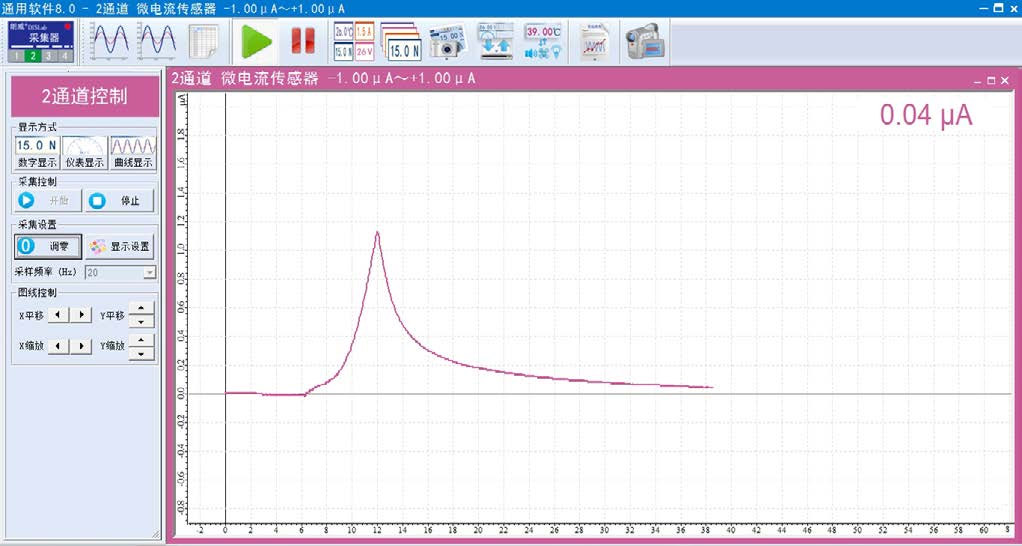
Task: Click the 调零 zero calibration button
Action: 47,246
